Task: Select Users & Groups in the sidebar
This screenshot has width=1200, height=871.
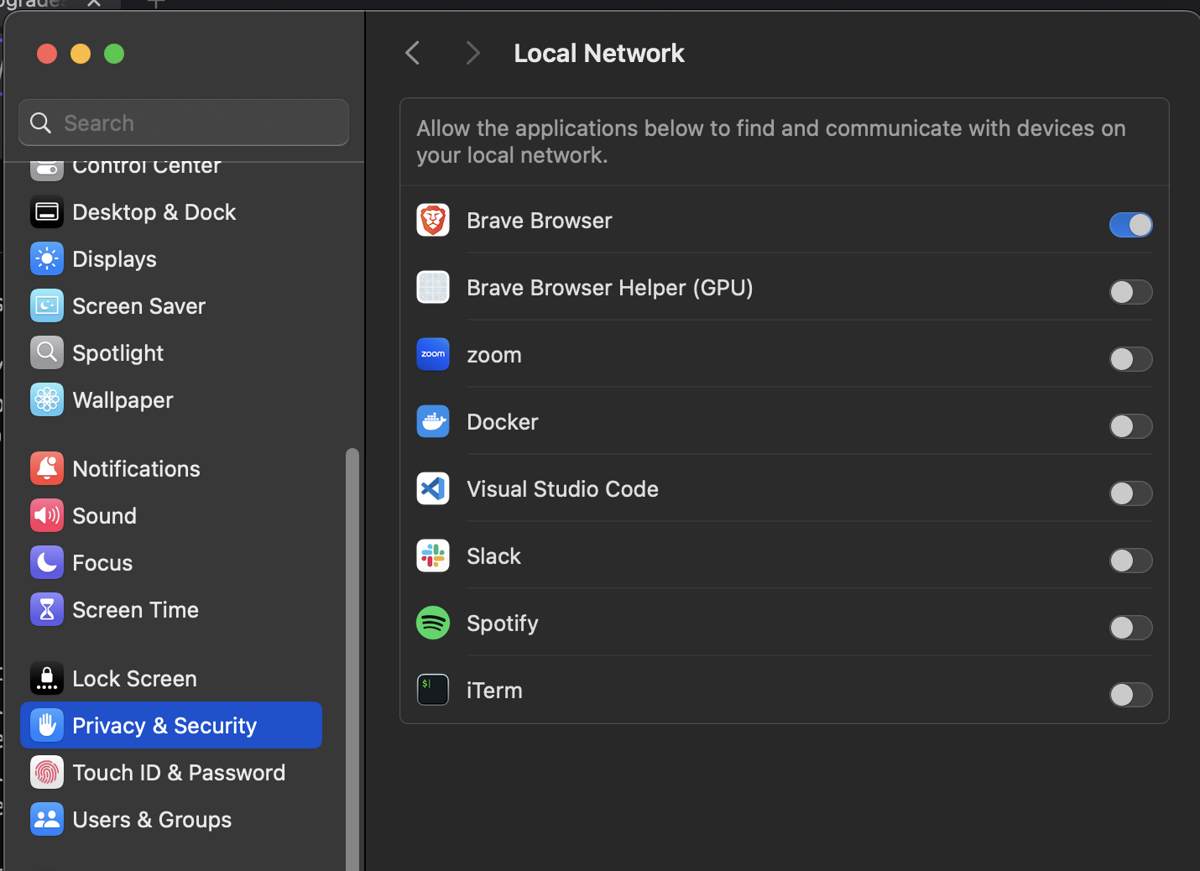Action: pos(171,819)
